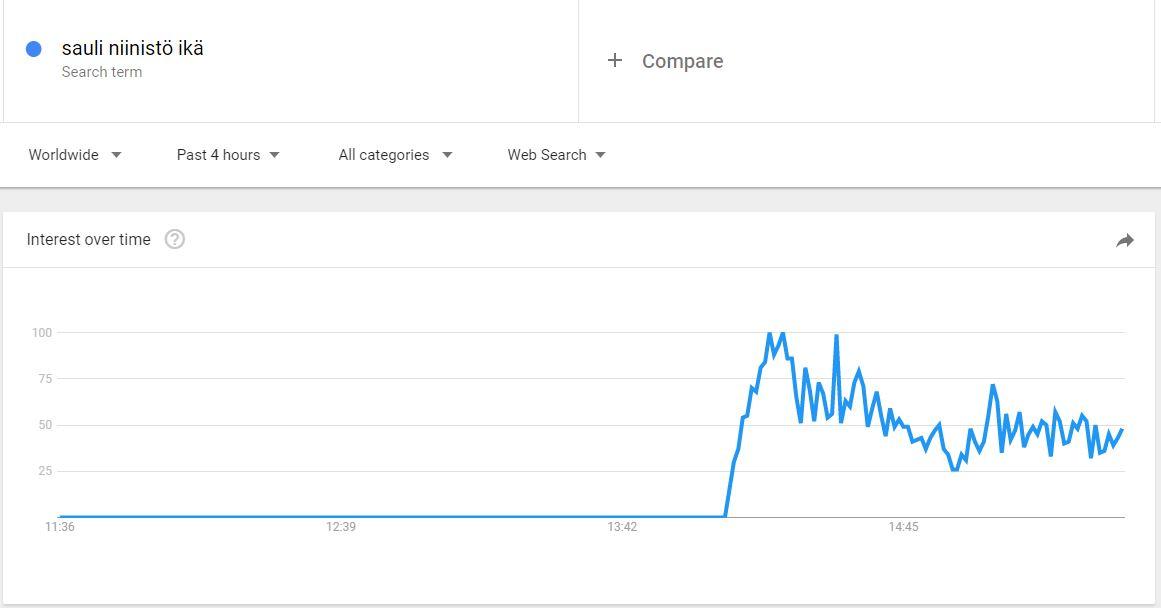Viewport: 1161px width, 608px height.
Task: Click the blue search term color dot
Action: [34, 49]
